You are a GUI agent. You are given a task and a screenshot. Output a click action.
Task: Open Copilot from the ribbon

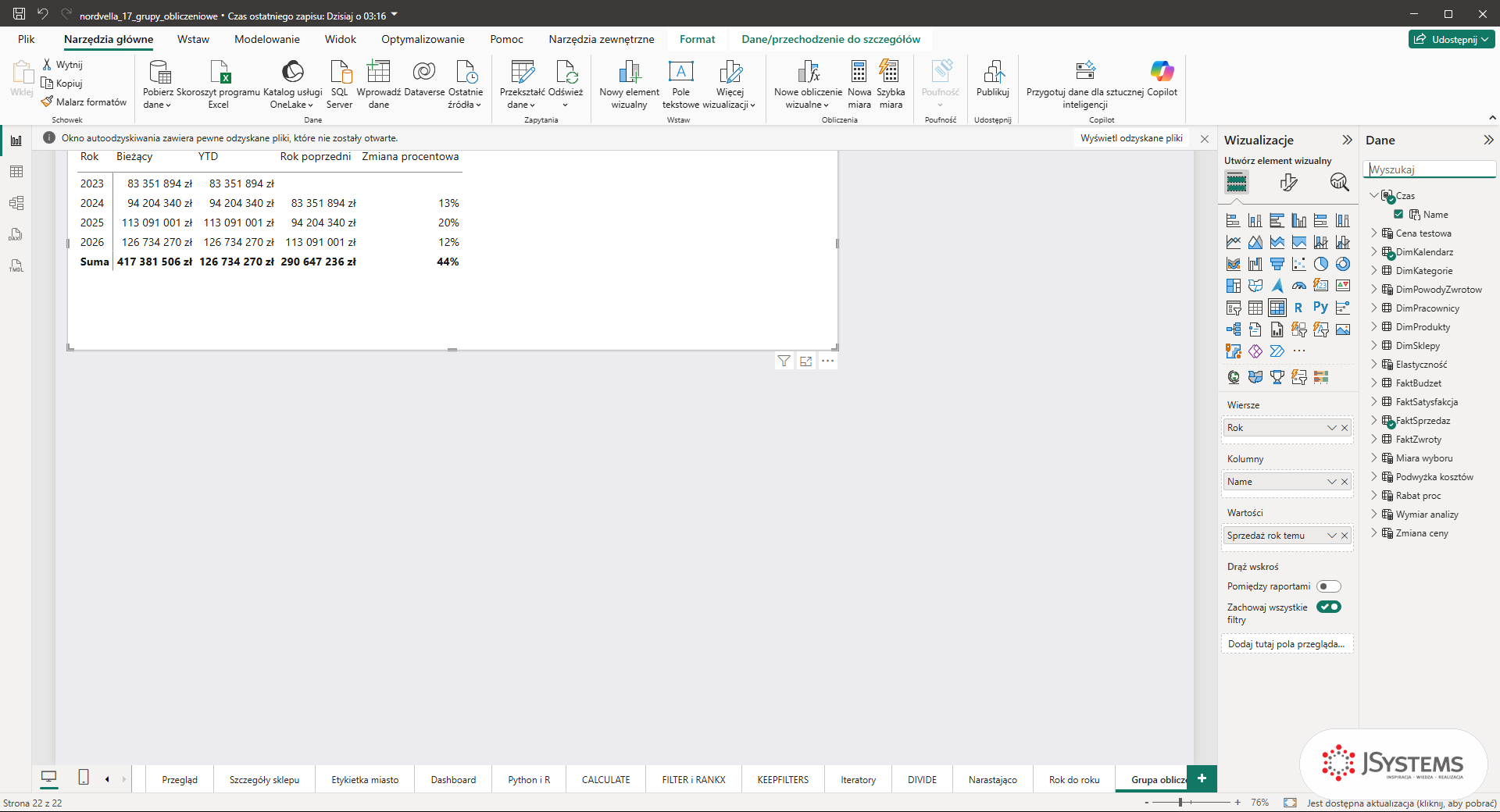[1162, 78]
